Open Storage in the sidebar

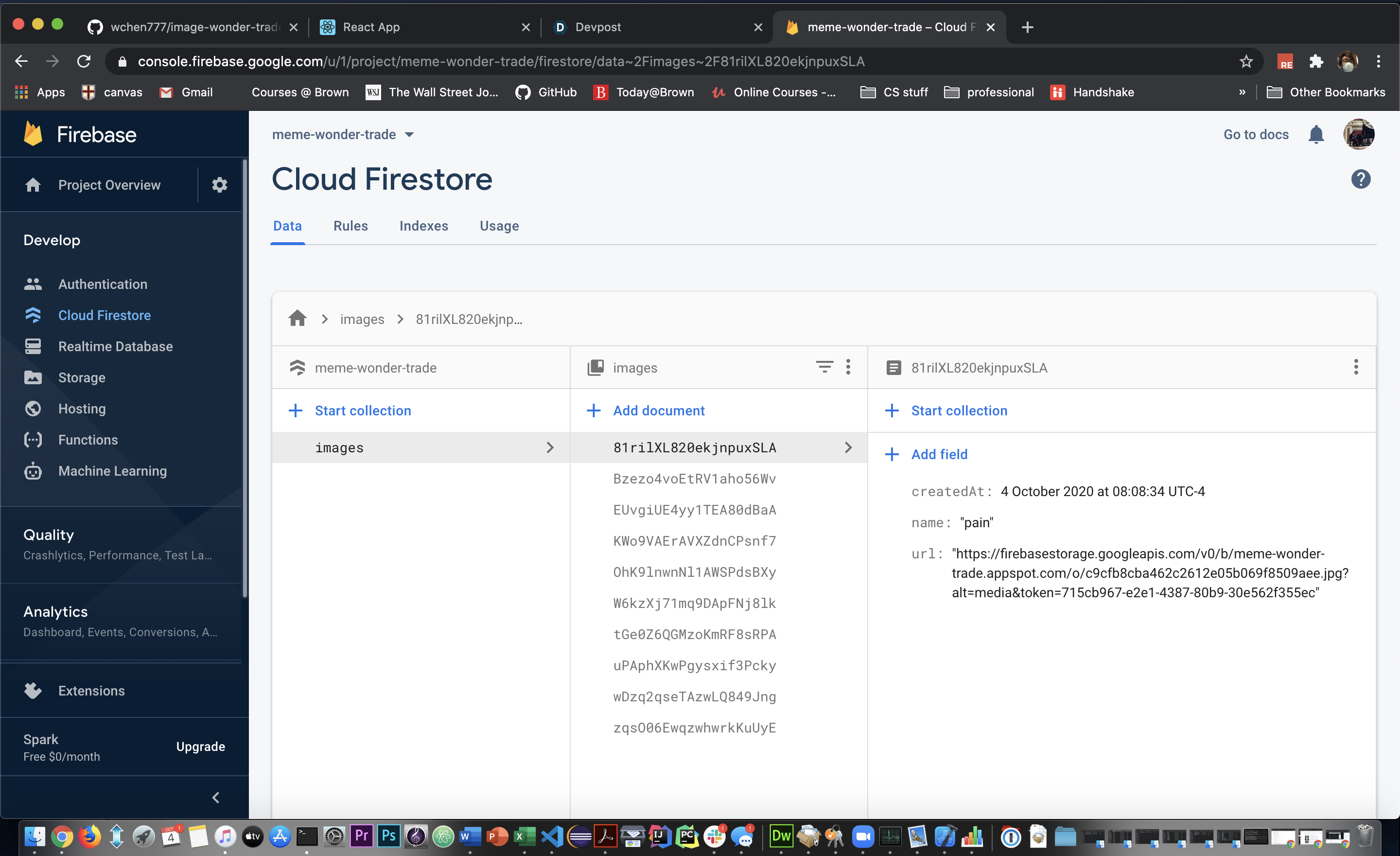tap(81, 377)
